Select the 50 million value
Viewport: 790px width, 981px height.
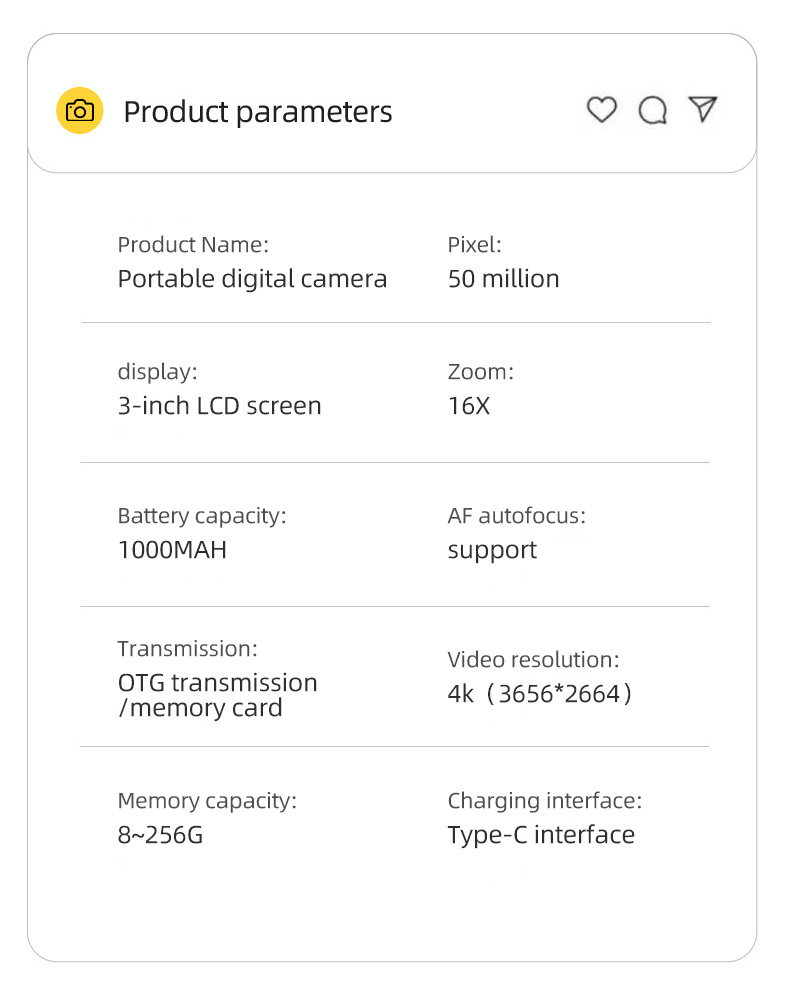503,279
